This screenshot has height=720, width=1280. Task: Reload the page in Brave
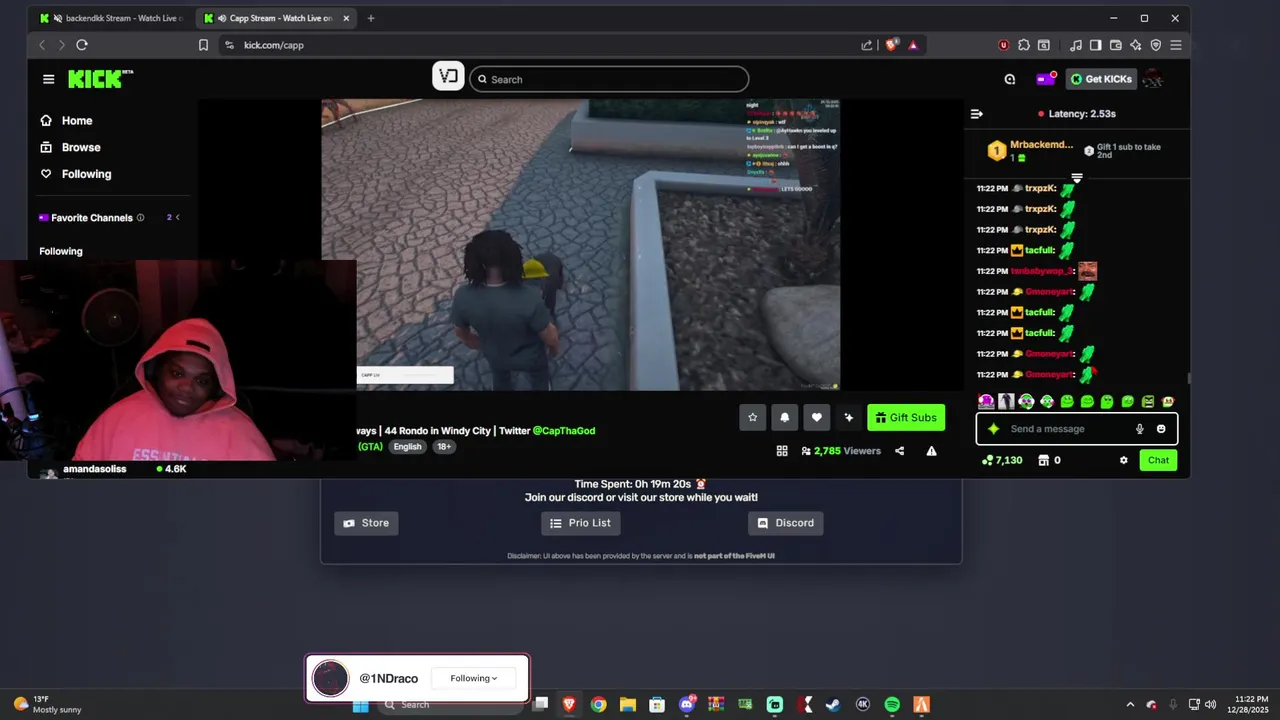[x=82, y=45]
